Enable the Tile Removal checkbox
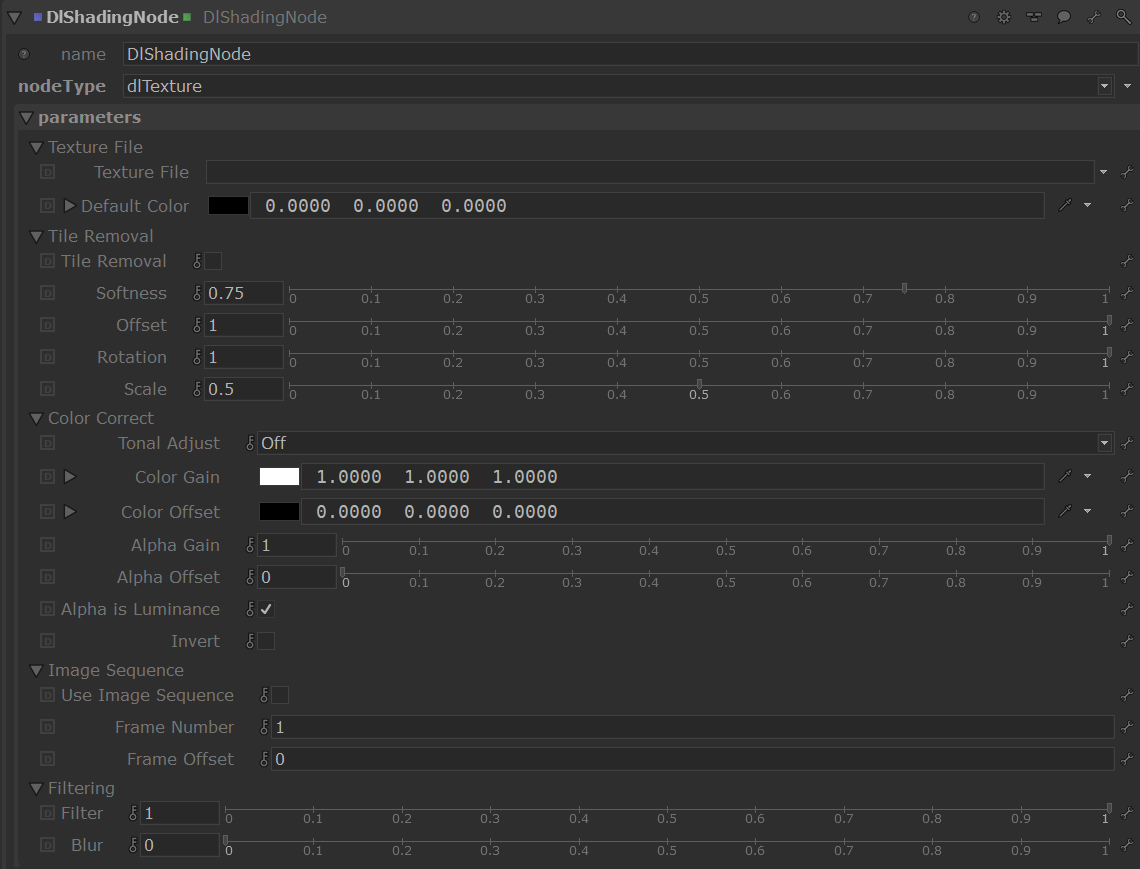 click(213, 261)
